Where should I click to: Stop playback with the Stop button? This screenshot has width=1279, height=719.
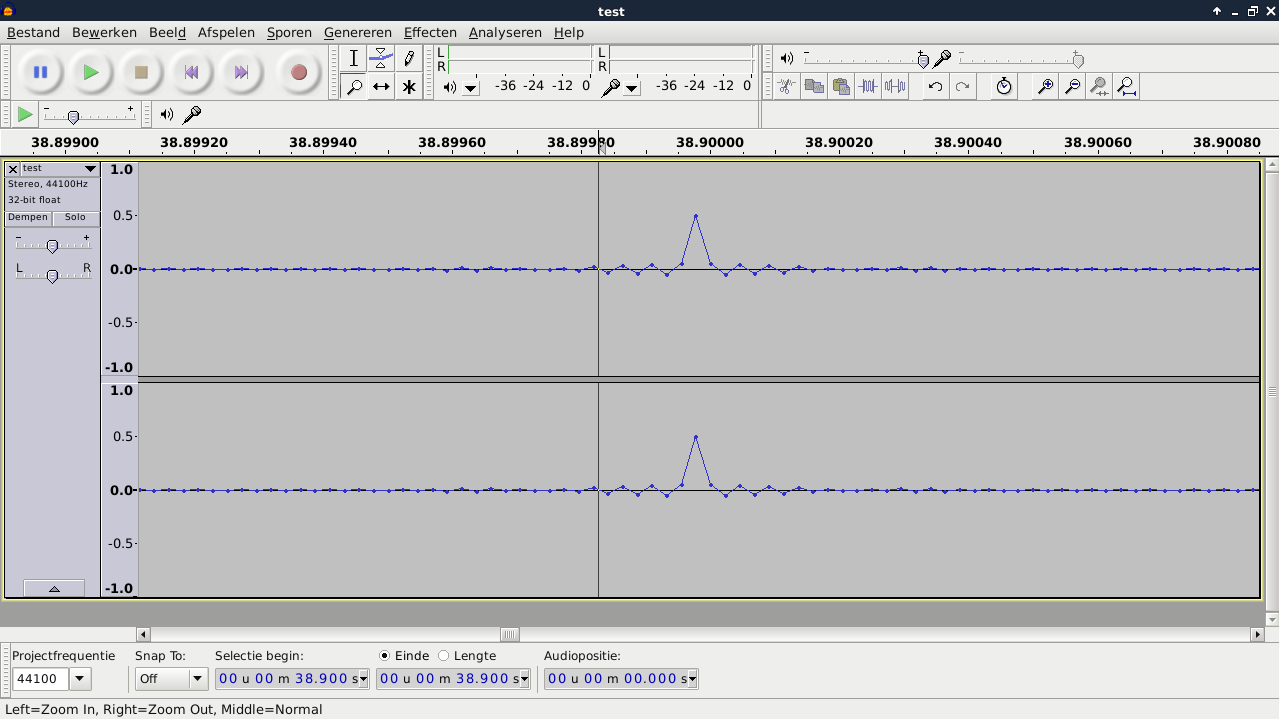pyautogui.click(x=141, y=72)
